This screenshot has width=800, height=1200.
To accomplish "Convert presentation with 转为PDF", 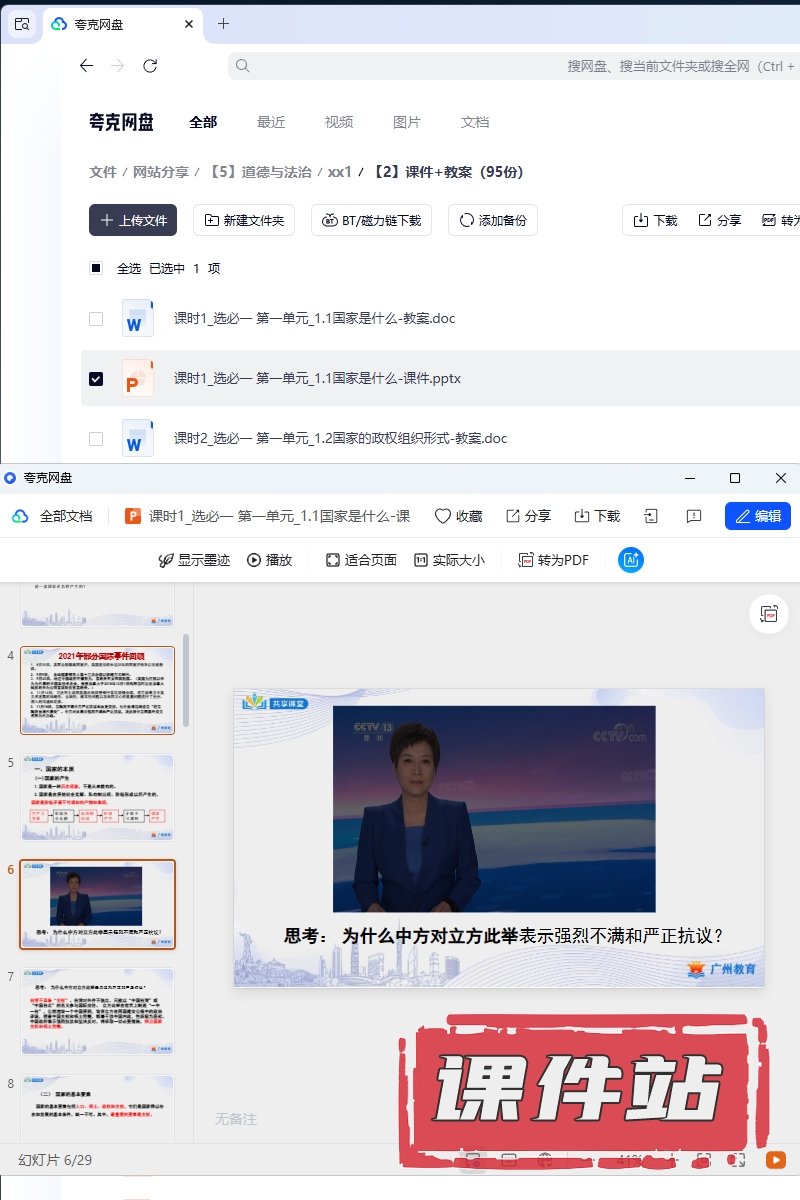I will [x=553, y=560].
